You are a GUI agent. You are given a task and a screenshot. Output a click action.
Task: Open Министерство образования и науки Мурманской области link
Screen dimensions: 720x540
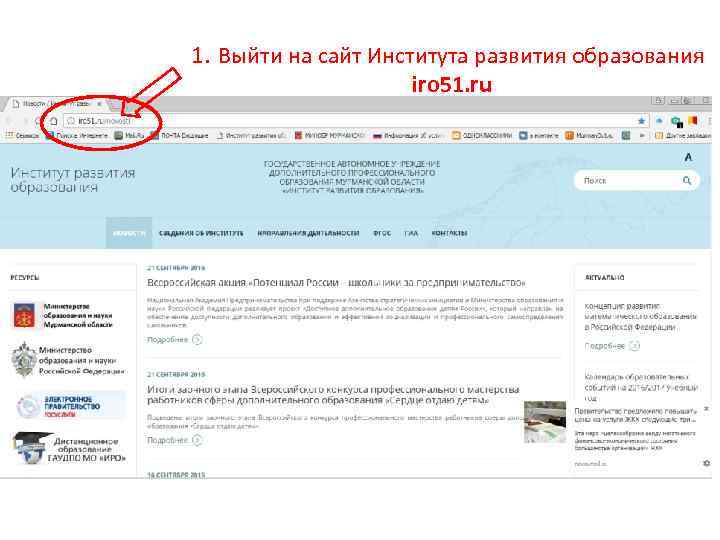tap(78, 315)
